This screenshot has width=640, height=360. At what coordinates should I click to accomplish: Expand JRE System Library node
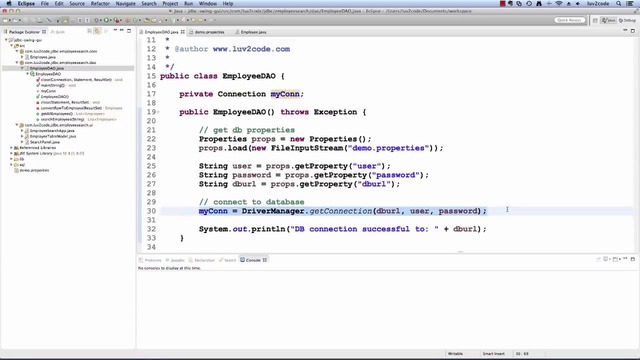point(11,153)
